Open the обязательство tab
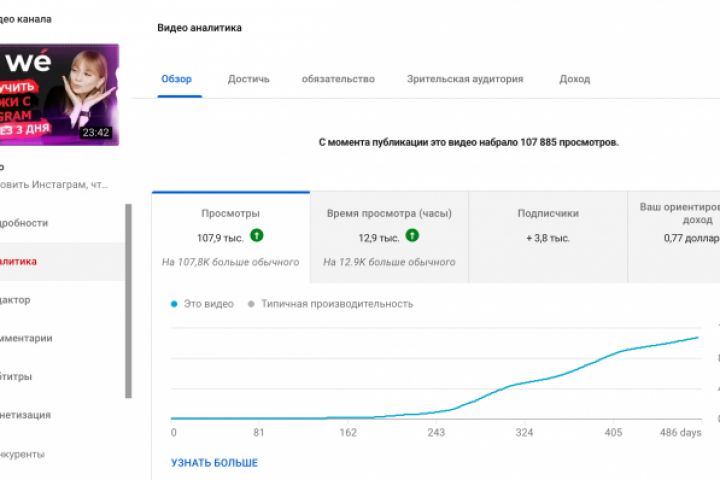The image size is (720, 480). click(x=338, y=79)
